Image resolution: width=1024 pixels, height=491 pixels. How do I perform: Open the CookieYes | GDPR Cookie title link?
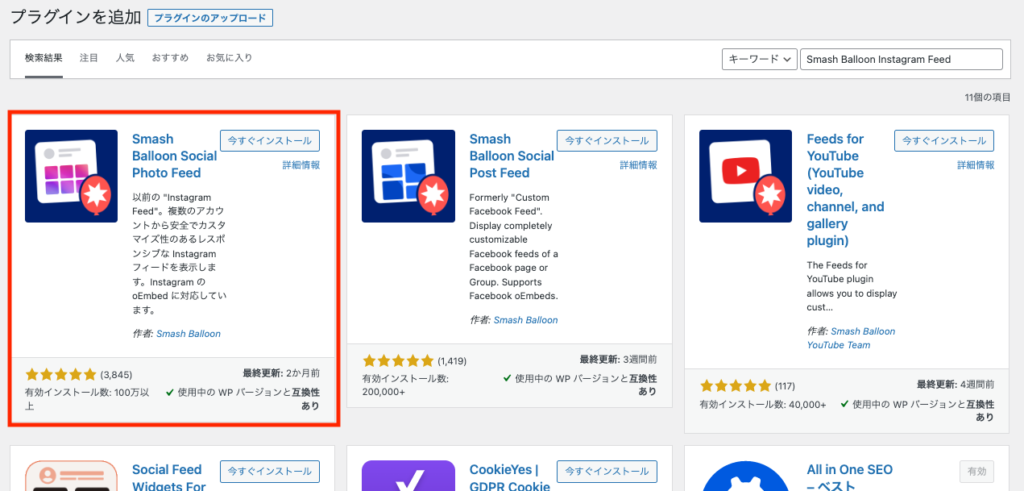coord(509,477)
